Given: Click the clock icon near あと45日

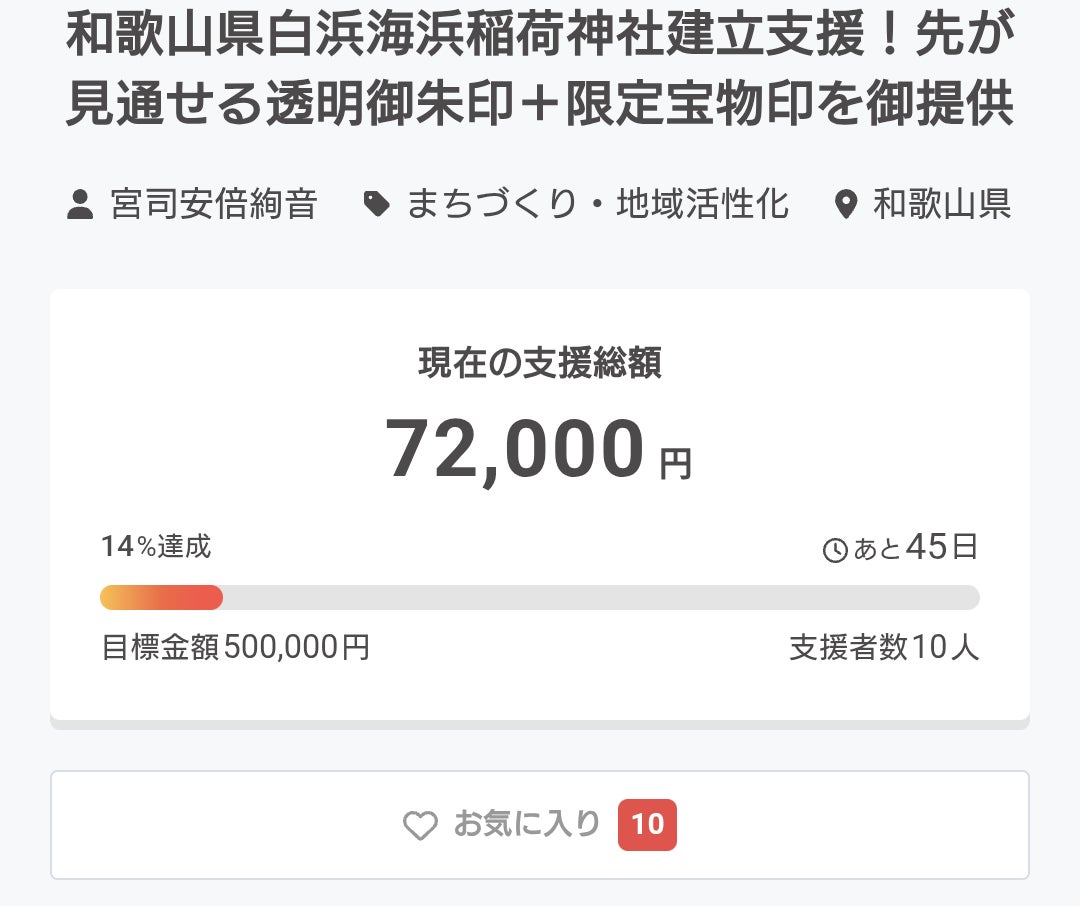Looking at the screenshot, I should click(x=834, y=550).
